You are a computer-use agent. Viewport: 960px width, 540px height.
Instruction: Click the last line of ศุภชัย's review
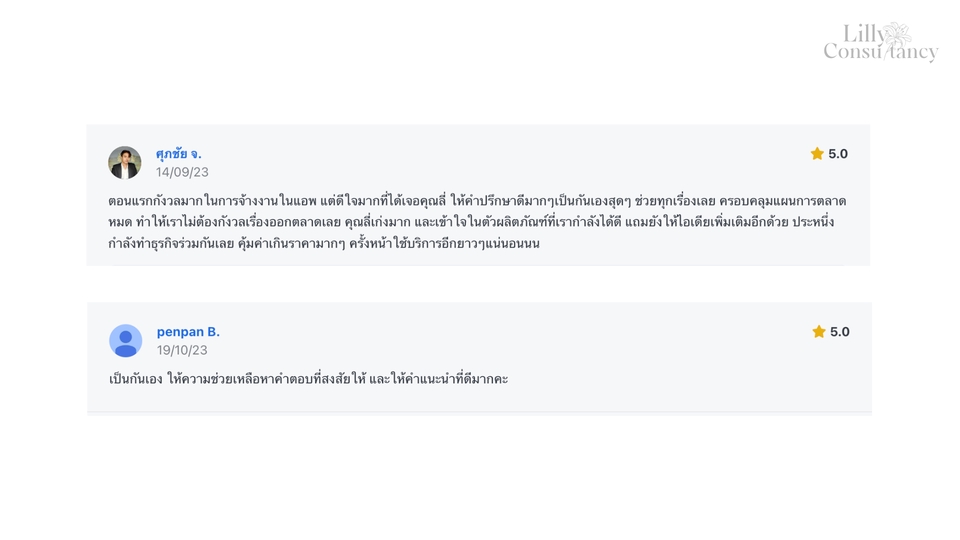pyautogui.click(x=324, y=243)
